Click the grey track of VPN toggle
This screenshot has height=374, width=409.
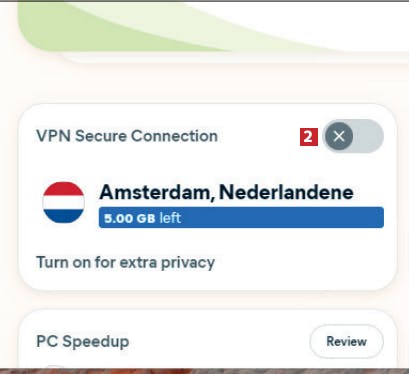[368, 136]
